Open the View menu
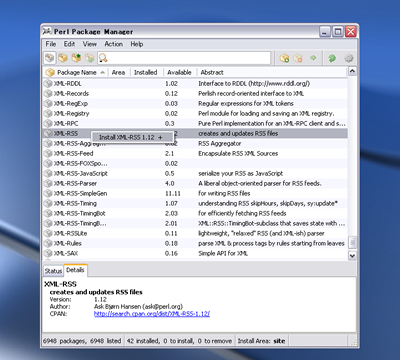Screen dimensions: 400x360 click(90, 44)
